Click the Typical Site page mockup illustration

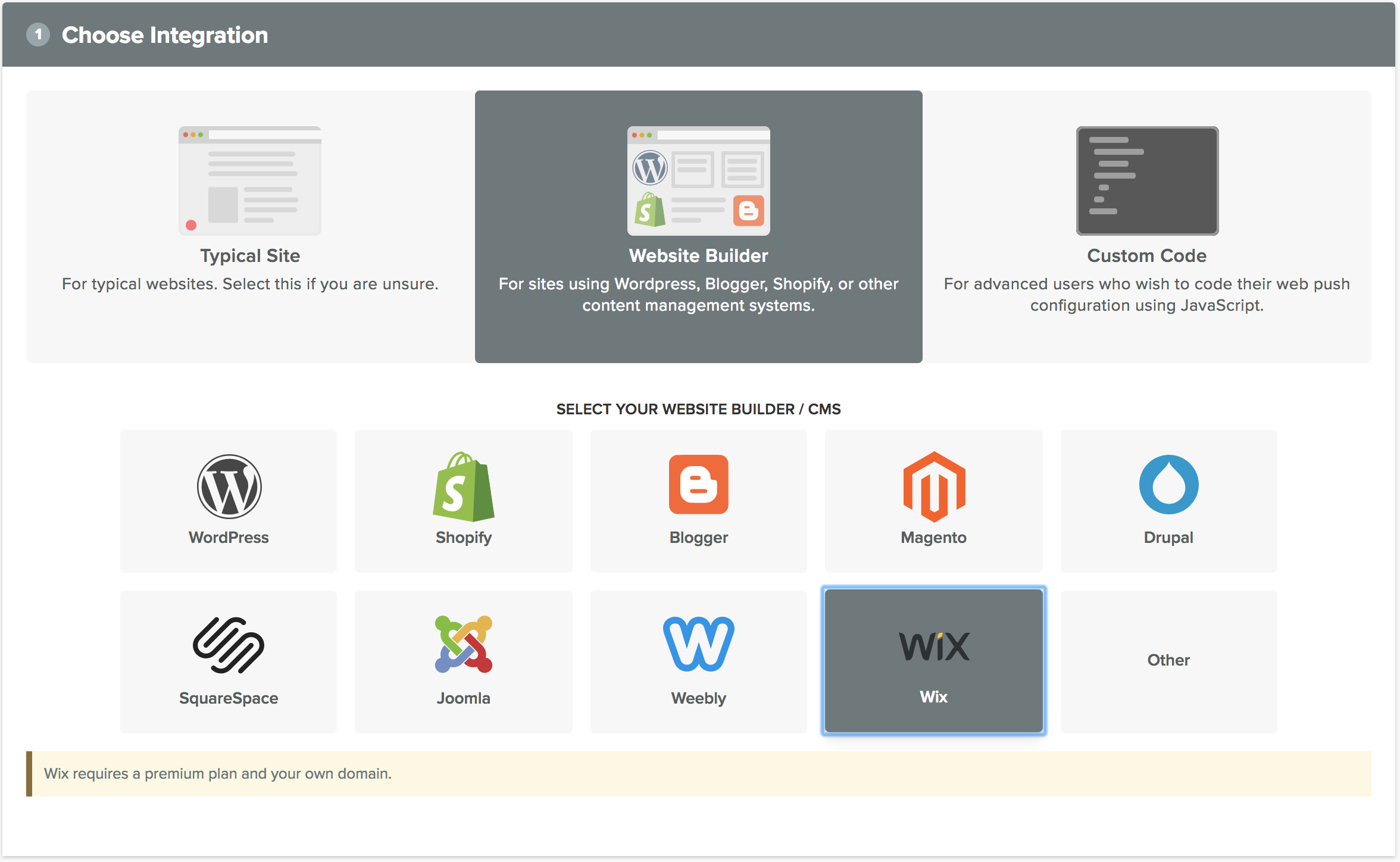point(249,180)
